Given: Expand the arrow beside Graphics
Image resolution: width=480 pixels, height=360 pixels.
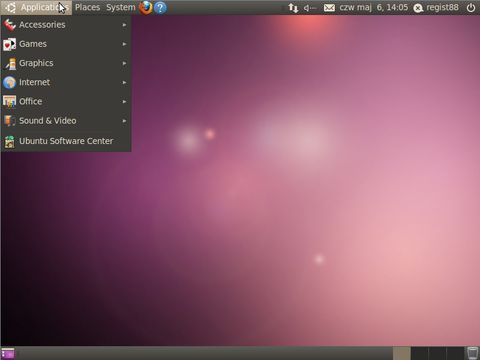Looking at the screenshot, I should [x=124, y=63].
